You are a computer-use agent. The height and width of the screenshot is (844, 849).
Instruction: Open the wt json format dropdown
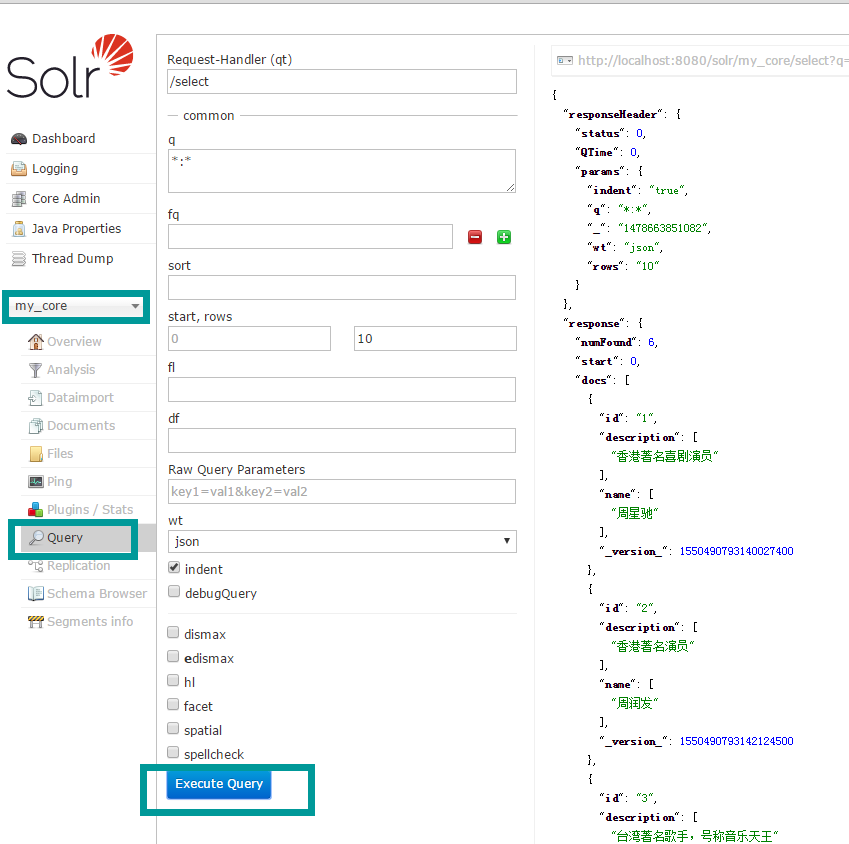tap(342, 541)
